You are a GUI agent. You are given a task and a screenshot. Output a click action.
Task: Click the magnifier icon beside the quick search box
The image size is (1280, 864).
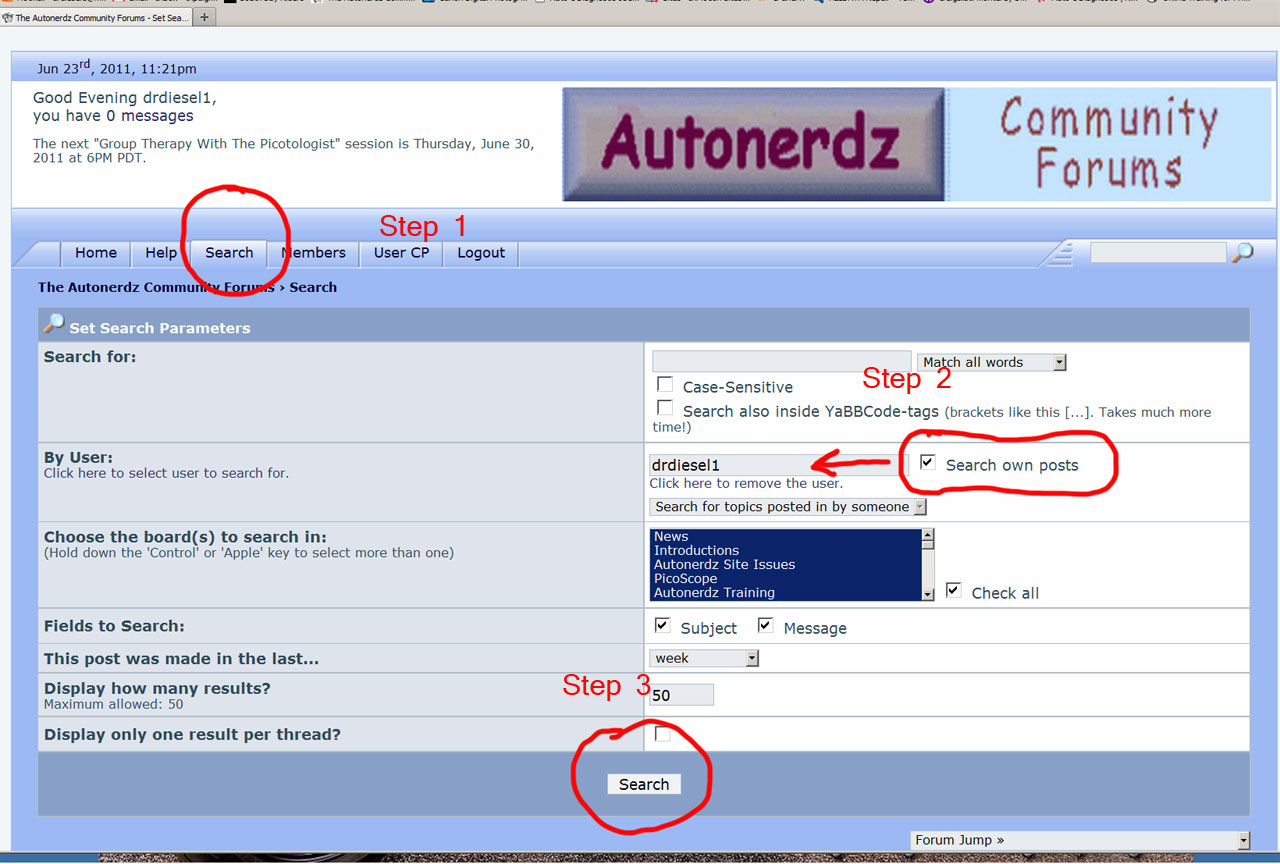[1242, 253]
